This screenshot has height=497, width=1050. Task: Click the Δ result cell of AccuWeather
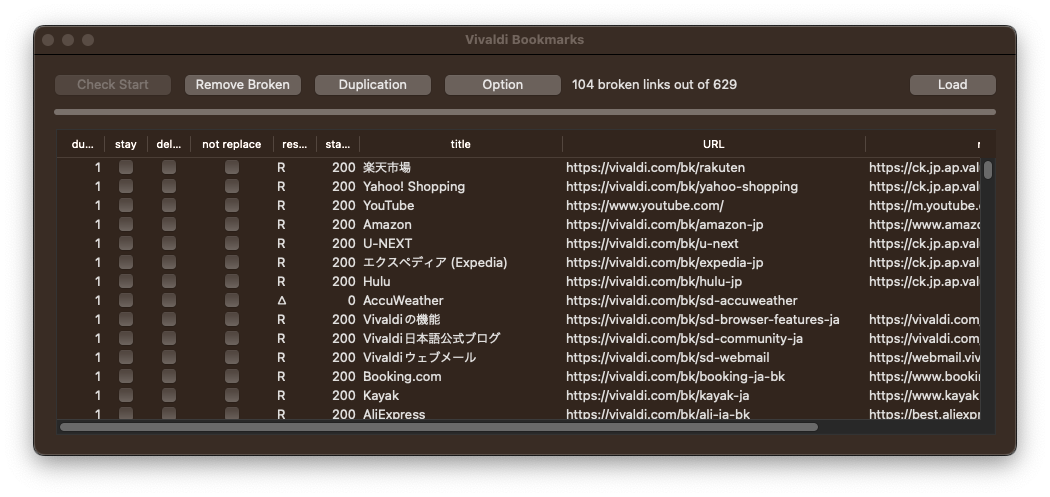[281, 301]
